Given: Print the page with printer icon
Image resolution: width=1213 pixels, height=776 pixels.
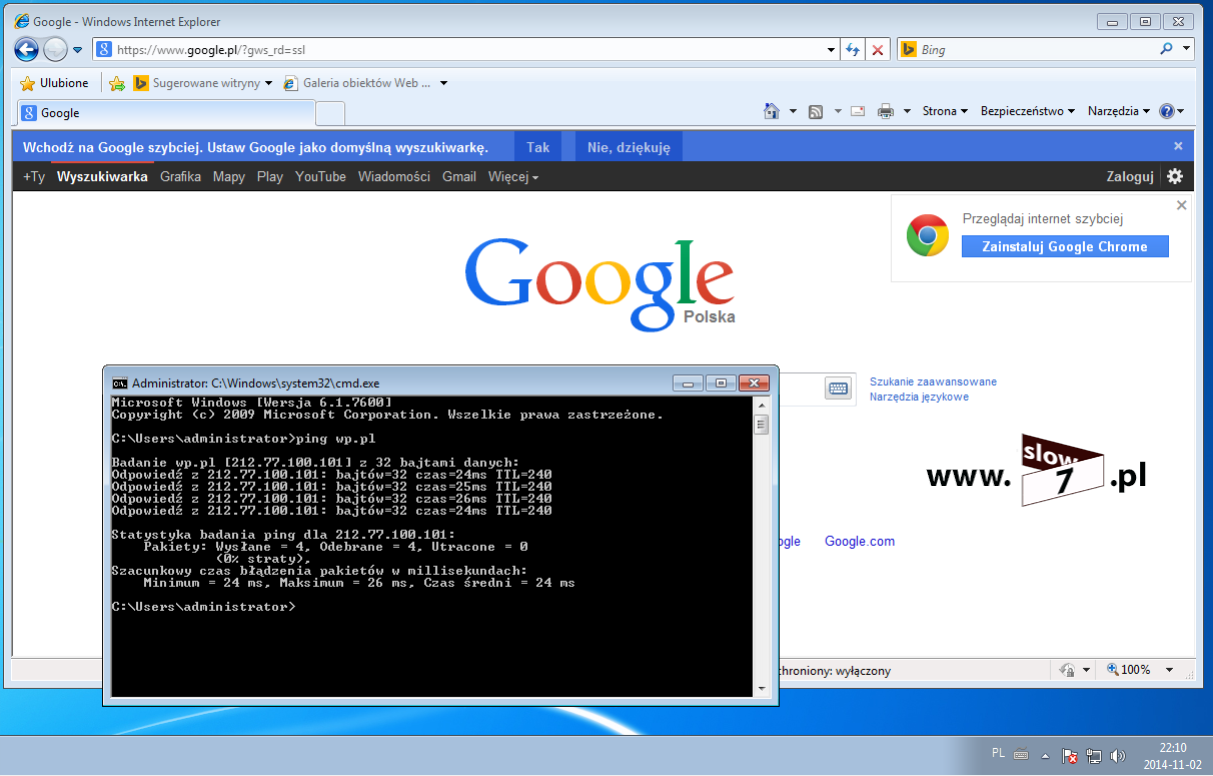Looking at the screenshot, I should click(x=885, y=111).
